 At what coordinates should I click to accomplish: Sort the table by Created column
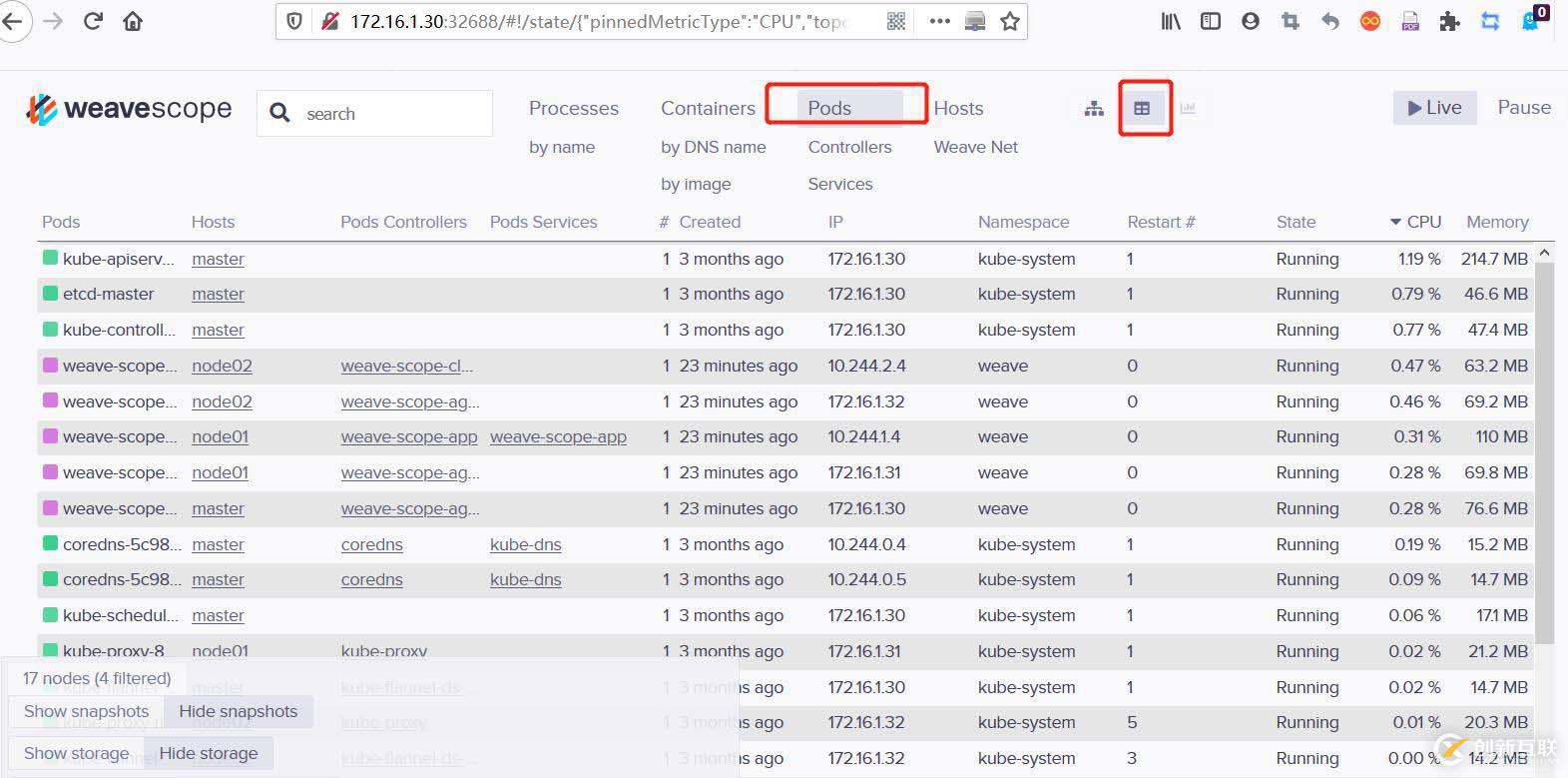[x=710, y=222]
